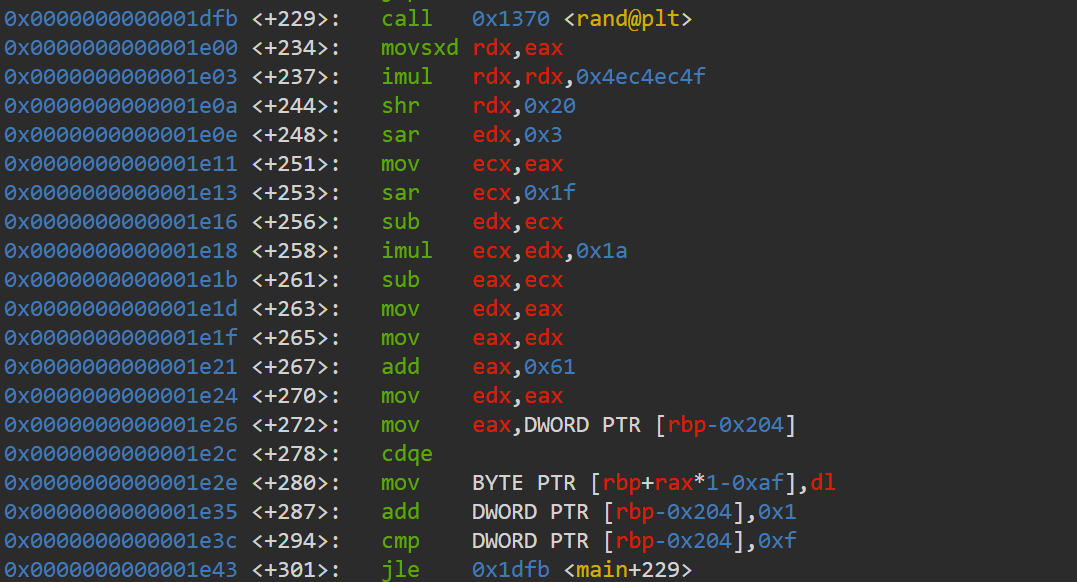1077x582 pixels.
Task: Click address 0x0000000000001e1b
Action: [x=121, y=280]
